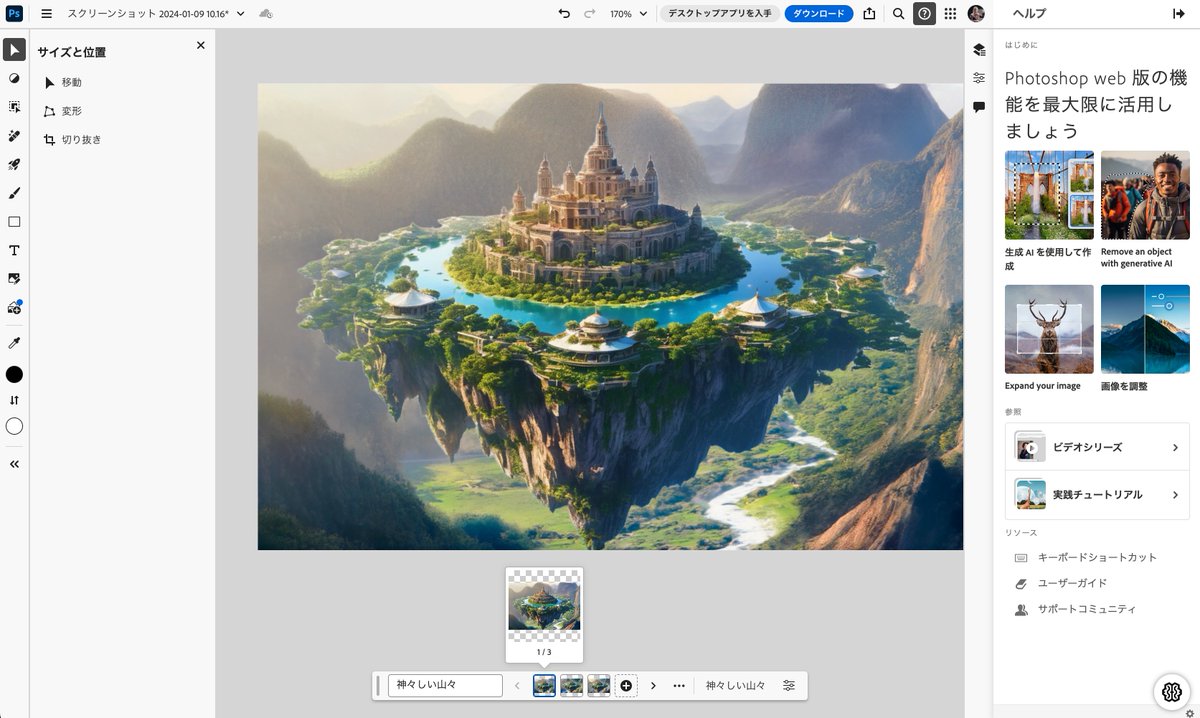
Task: Select the second variation thumbnail
Action: tap(571, 685)
